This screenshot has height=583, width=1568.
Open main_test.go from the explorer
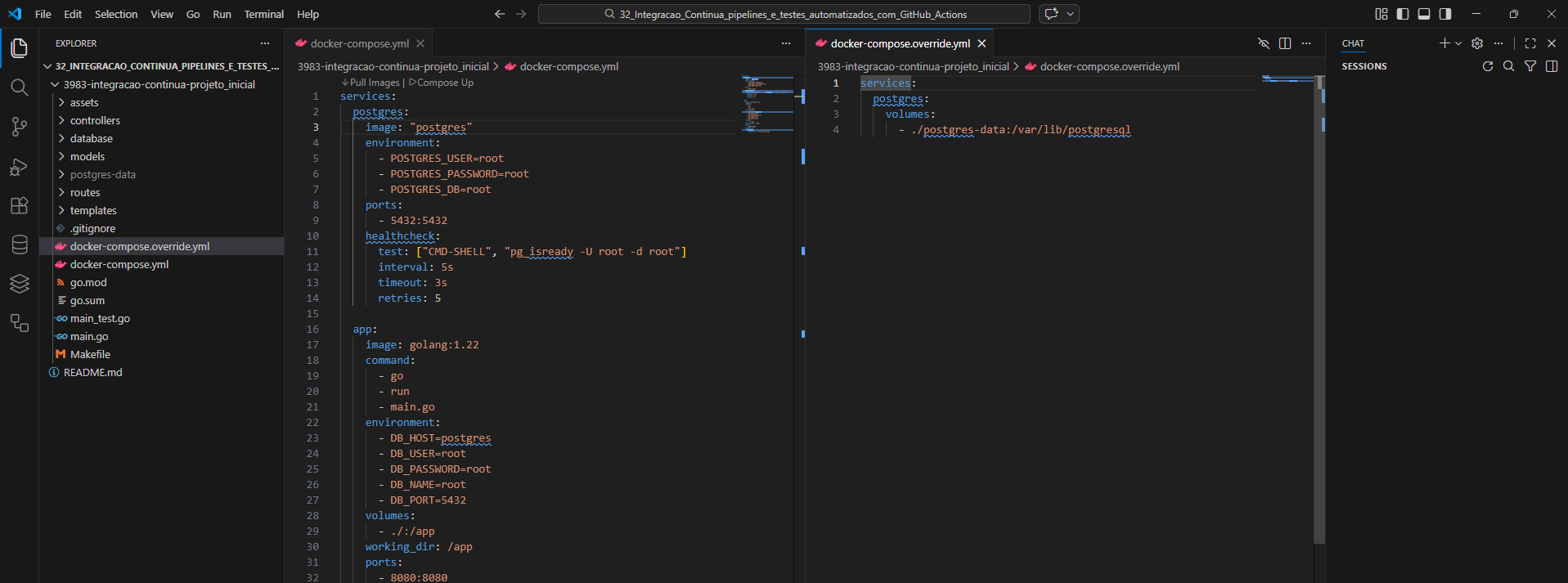click(x=100, y=318)
